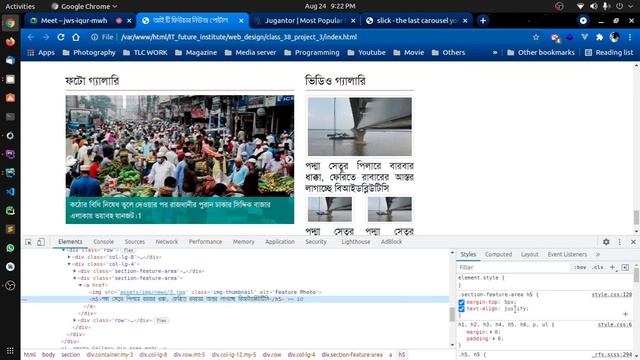640x360 pixels.
Task: Expand the first section-feature-area div
Action: pyautogui.click(x=75, y=271)
